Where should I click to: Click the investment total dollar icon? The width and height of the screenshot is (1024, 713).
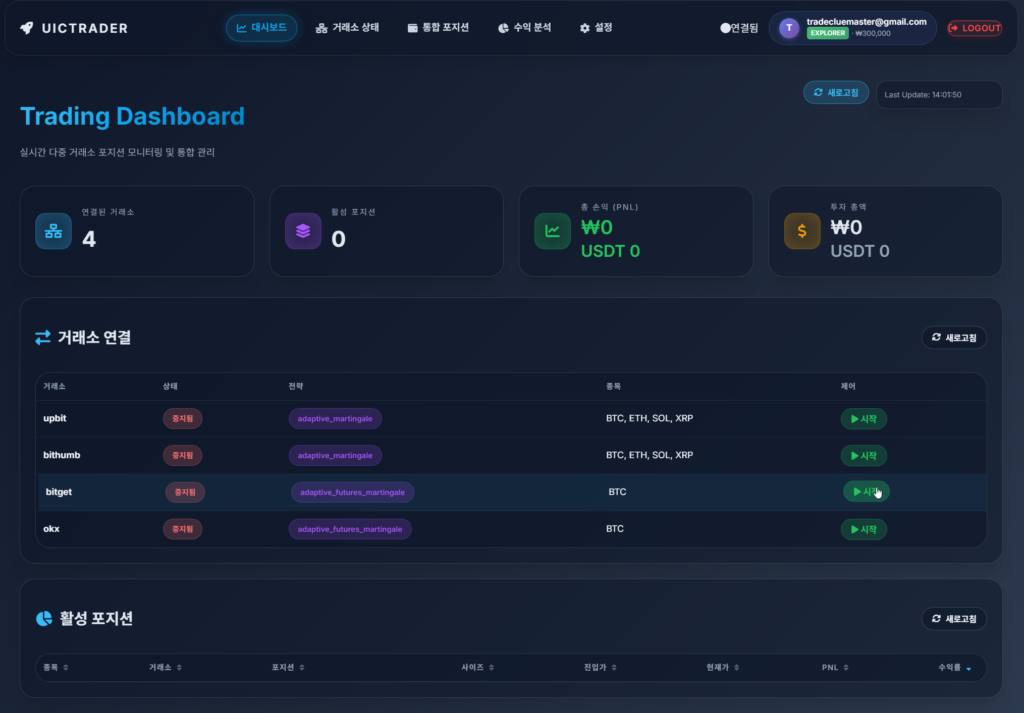[x=802, y=231]
